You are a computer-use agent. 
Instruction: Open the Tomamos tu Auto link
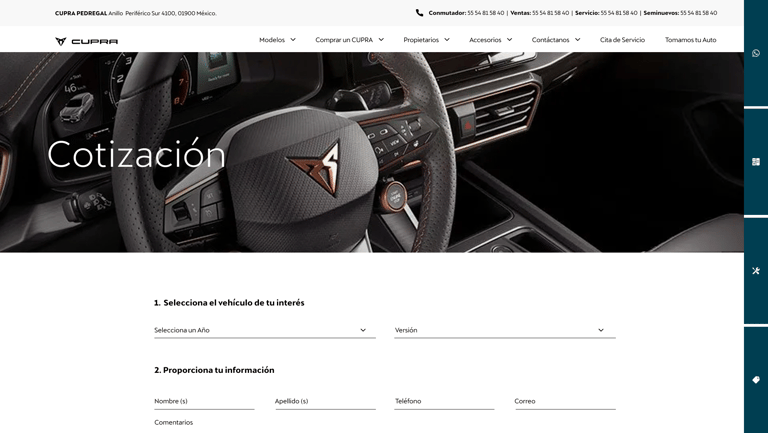[x=690, y=40]
